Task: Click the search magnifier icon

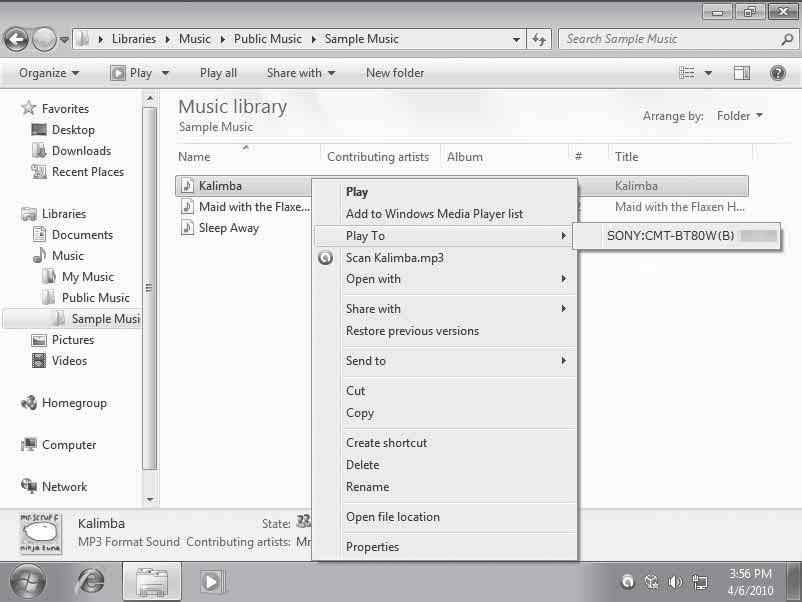Action: pyautogui.click(x=787, y=39)
